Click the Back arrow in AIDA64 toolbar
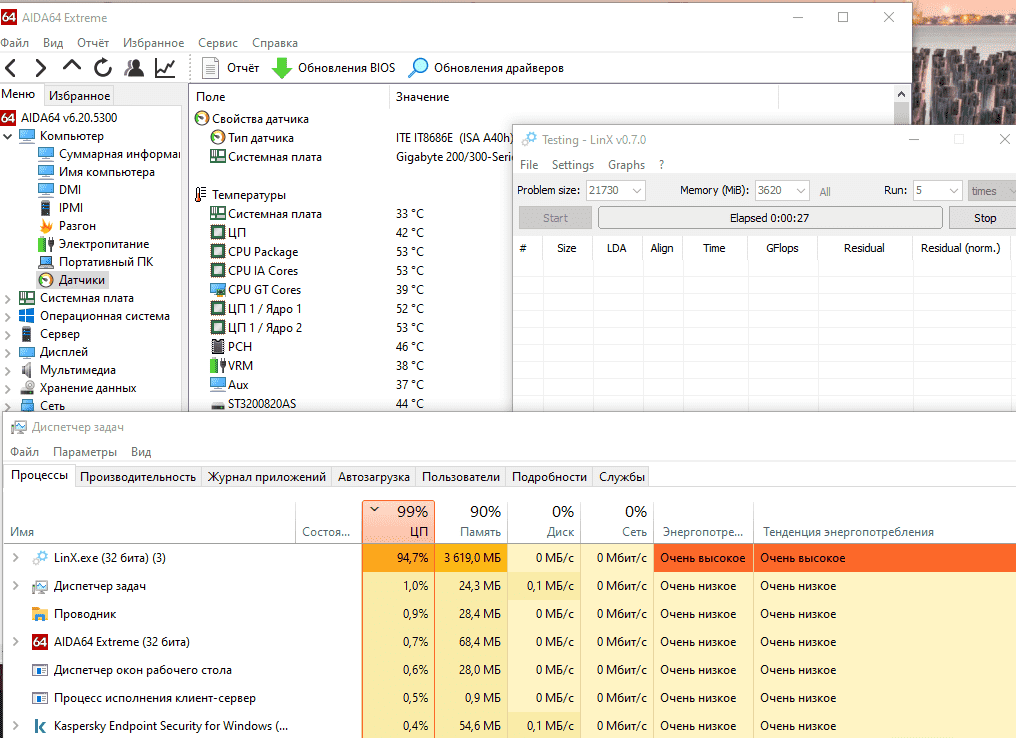 (x=11, y=68)
